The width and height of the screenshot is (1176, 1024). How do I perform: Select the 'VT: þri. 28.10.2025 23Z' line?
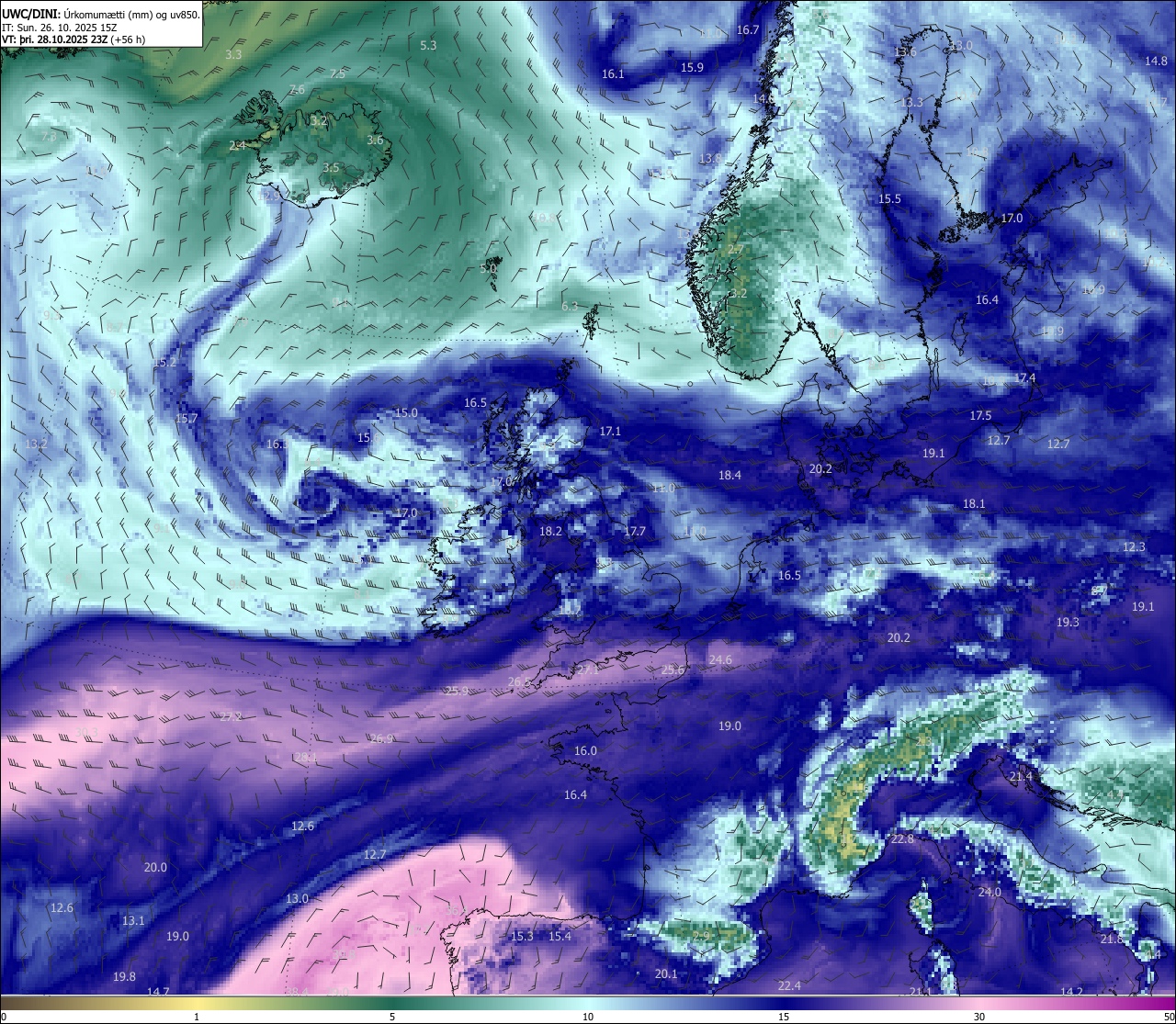click(54, 39)
